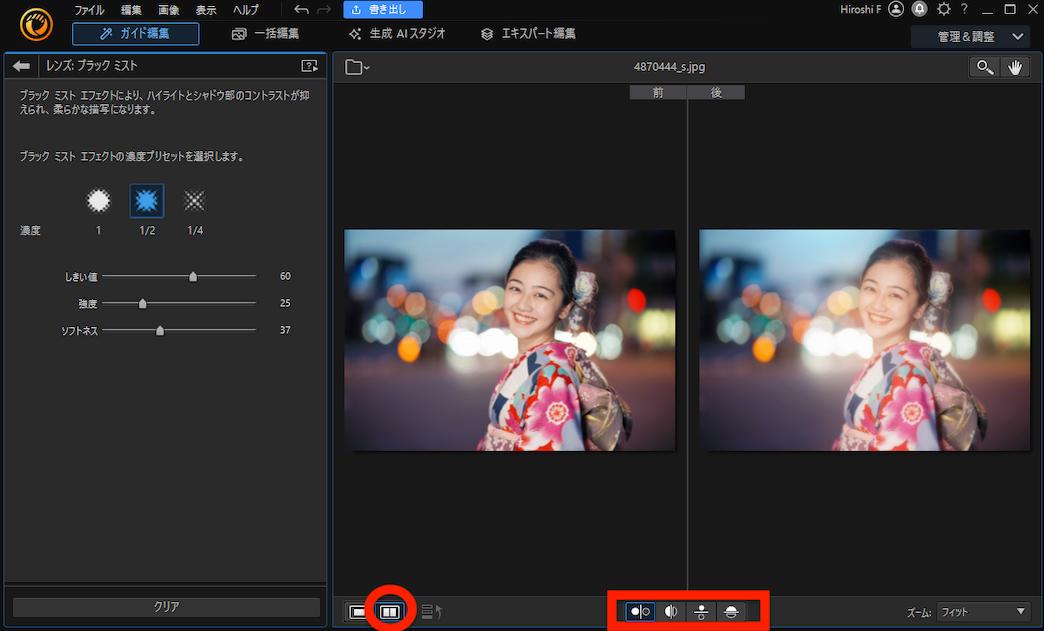Click the after photo preview
The width and height of the screenshot is (1044, 631).
pos(864,340)
